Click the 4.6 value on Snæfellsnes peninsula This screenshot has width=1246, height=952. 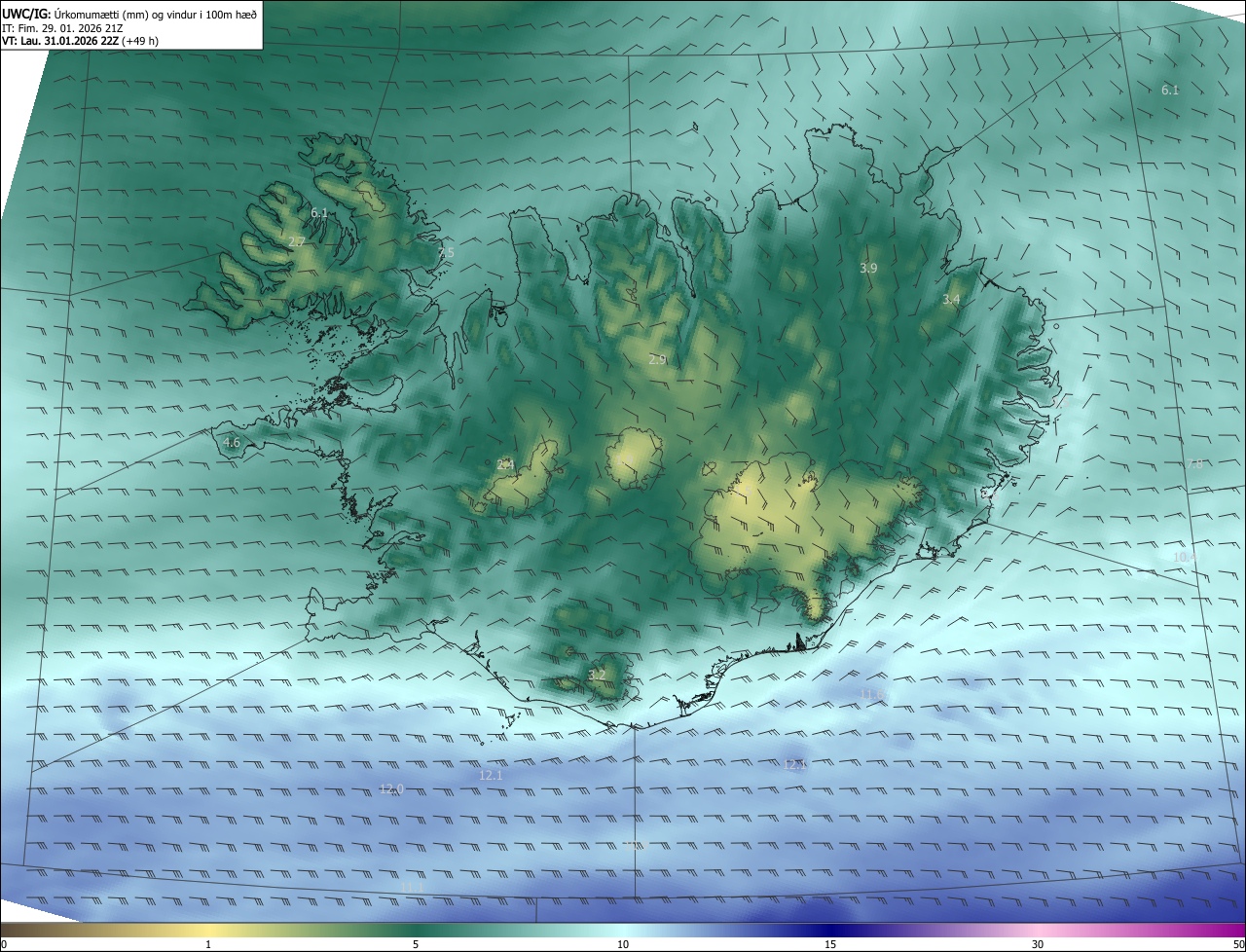(x=232, y=443)
